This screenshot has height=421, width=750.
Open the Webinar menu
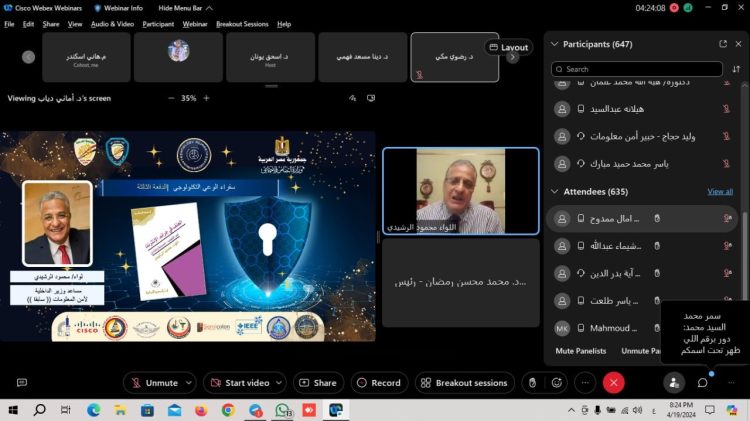coord(195,24)
